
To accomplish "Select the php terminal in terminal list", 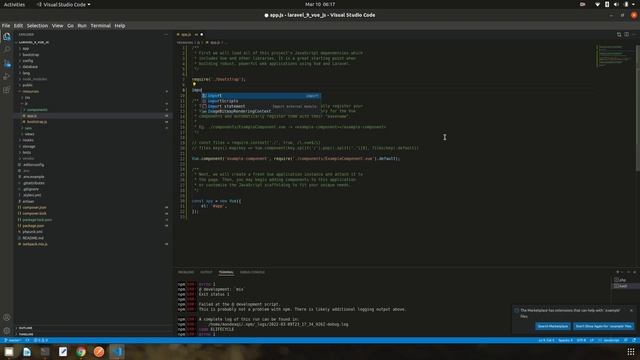I will click(x=624, y=280).
